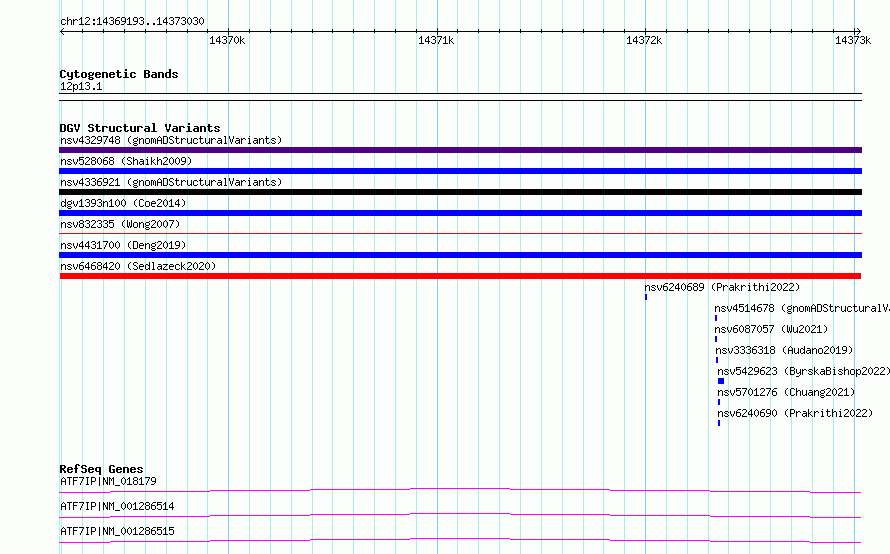
Task: Click the nsv6468420 (Sedlazeck2020) label
Action: (138, 266)
